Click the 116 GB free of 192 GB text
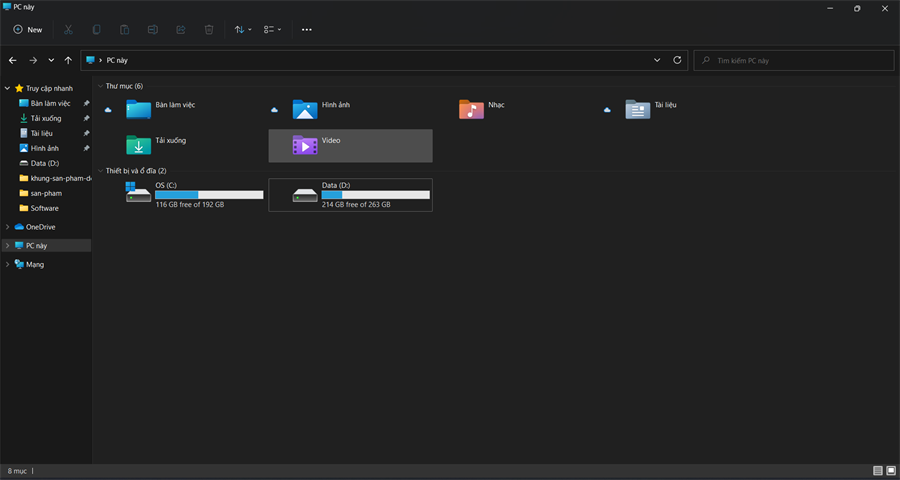This screenshot has width=900, height=480. tap(190, 205)
